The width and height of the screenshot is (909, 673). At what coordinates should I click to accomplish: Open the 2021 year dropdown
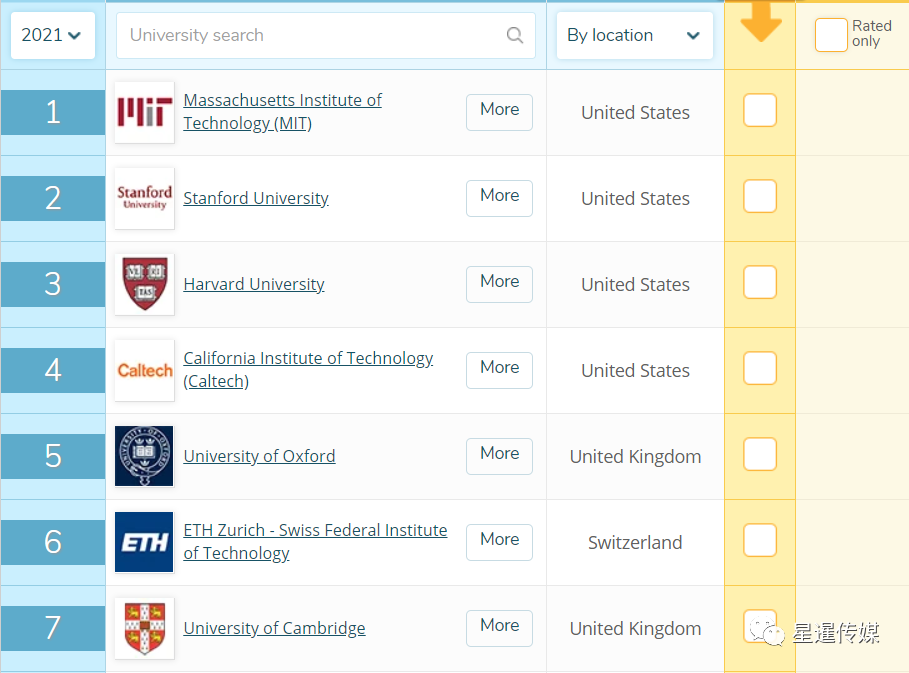click(x=52, y=35)
